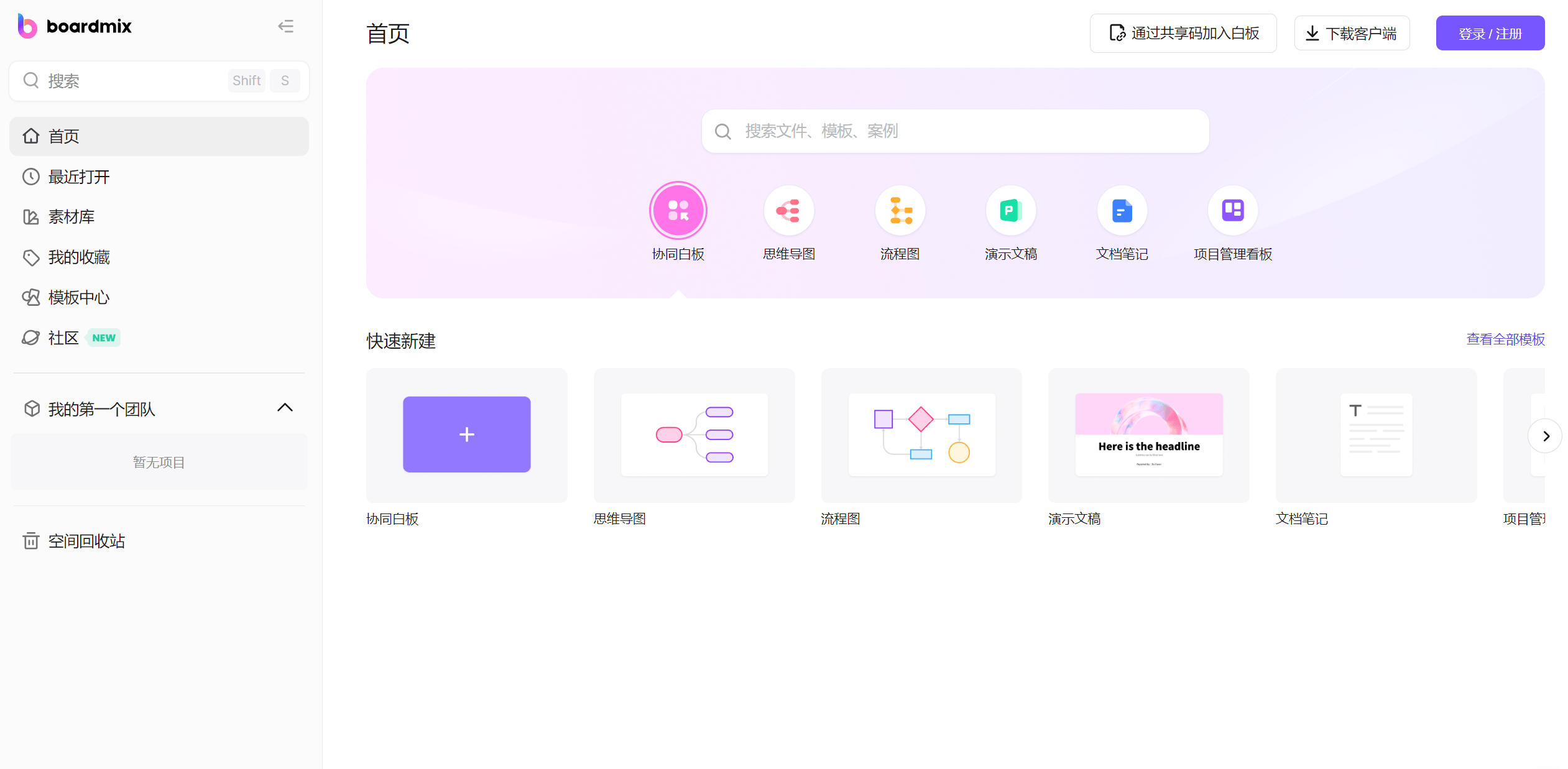
Task: Open the 演示文稿 headline template thumbnail
Action: (1148, 435)
